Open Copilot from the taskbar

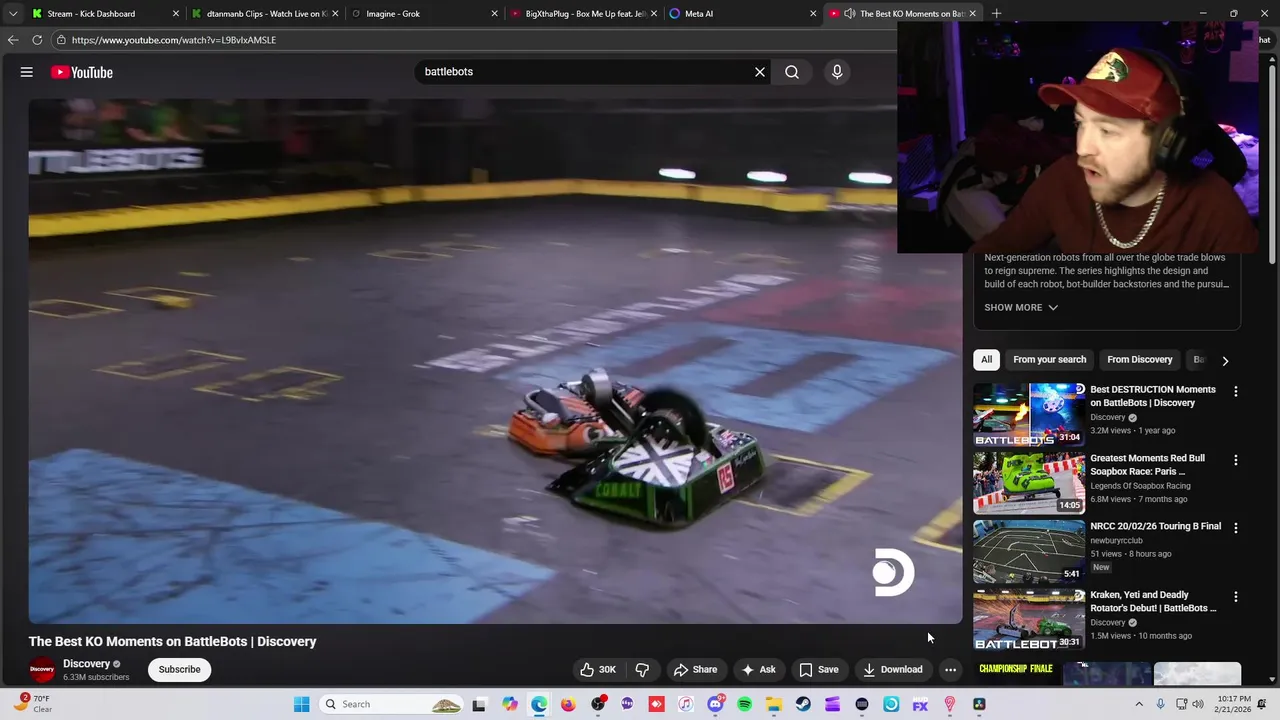point(510,704)
